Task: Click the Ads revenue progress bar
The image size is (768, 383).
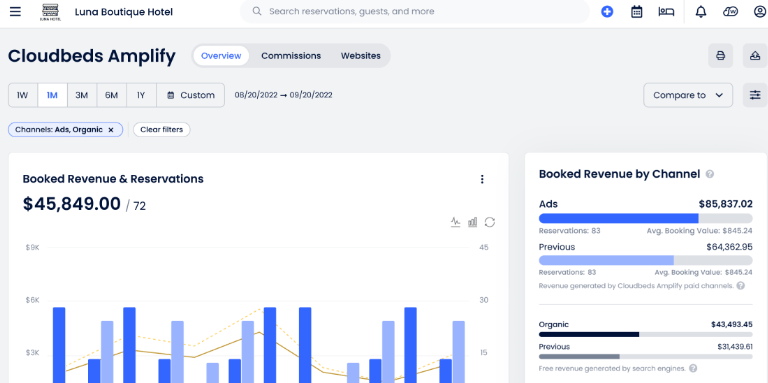Action: (x=646, y=218)
